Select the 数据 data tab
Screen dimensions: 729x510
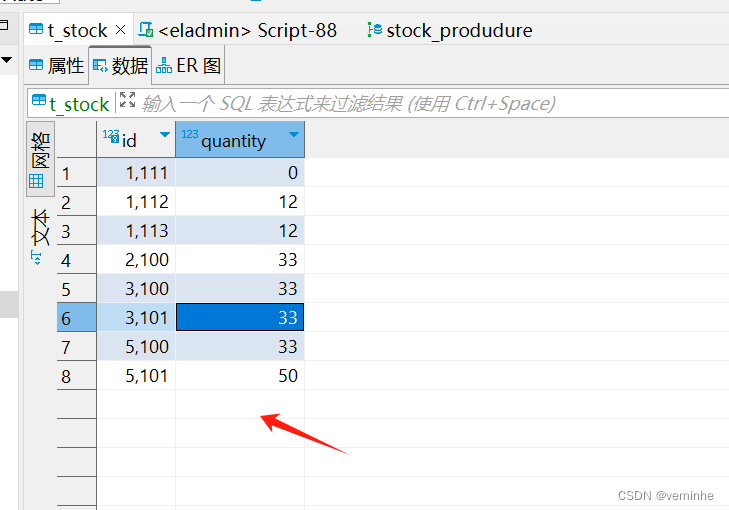point(120,66)
